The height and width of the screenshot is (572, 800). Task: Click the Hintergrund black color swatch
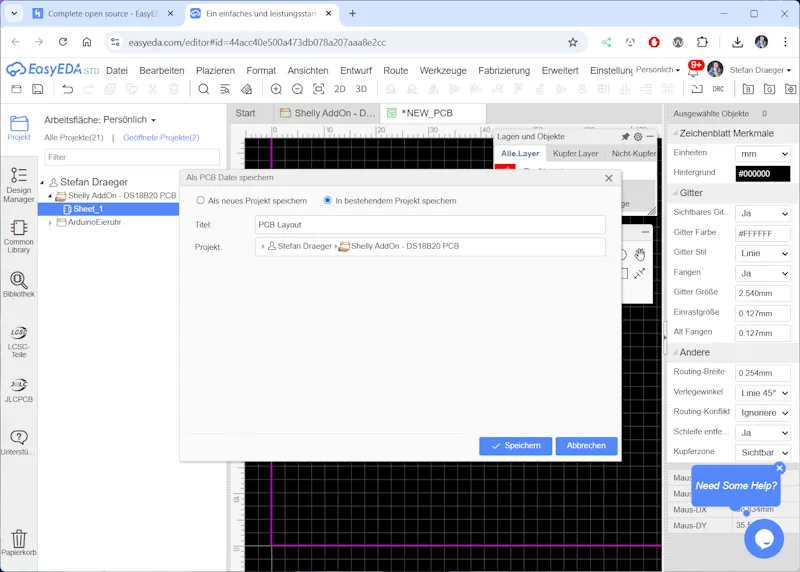pyautogui.click(x=762, y=173)
